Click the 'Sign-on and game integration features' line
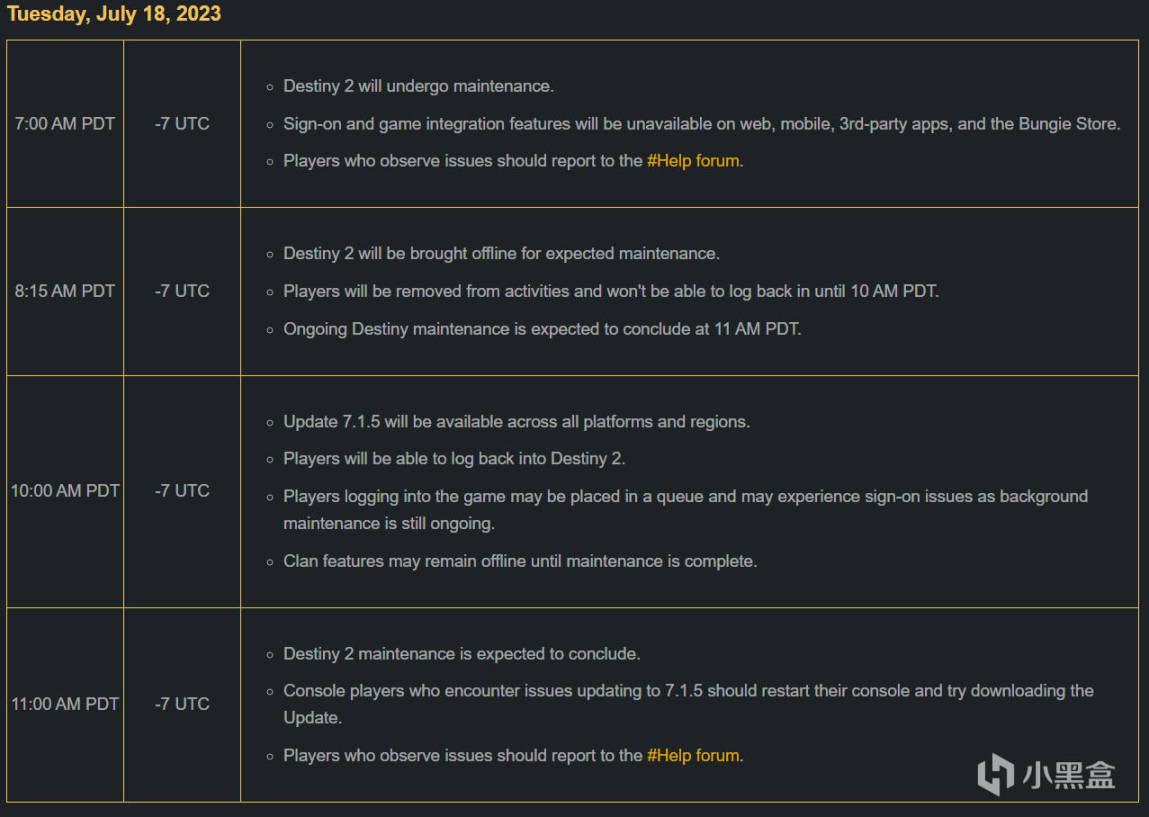Image resolution: width=1149 pixels, height=817 pixels. point(702,124)
